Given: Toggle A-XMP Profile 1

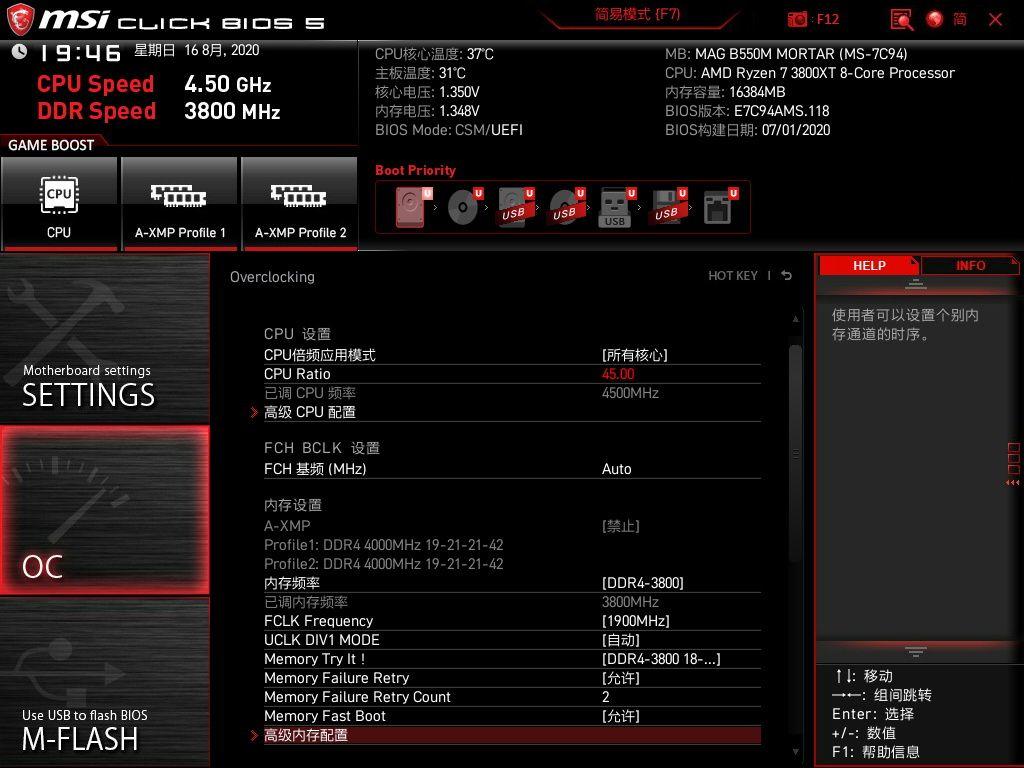Looking at the screenshot, I should [x=180, y=203].
